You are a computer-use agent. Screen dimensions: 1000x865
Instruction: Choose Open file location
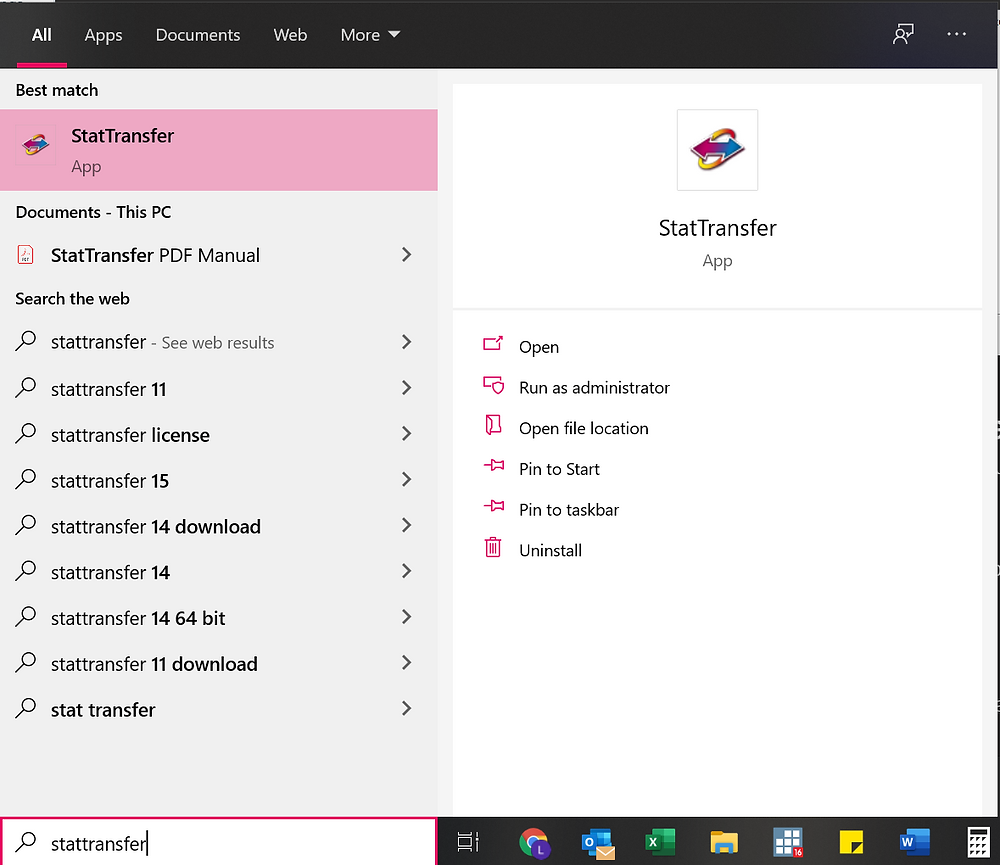click(584, 428)
